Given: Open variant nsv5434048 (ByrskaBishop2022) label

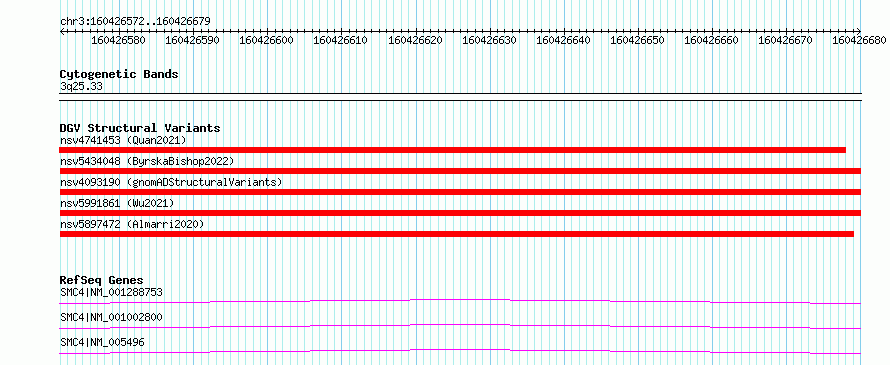Looking at the screenshot, I should pyautogui.click(x=147, y=161).
